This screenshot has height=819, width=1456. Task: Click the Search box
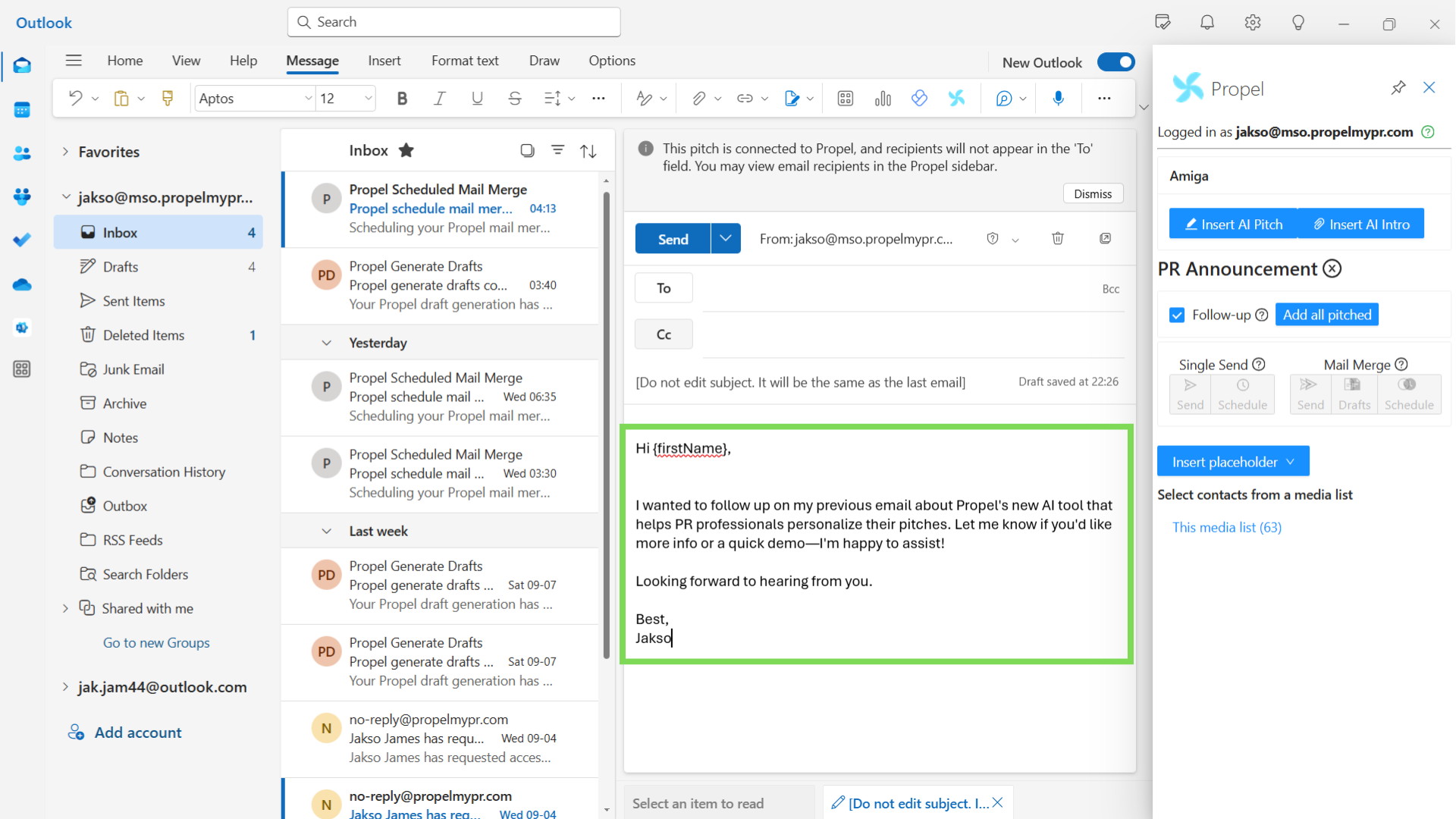(x=453, y=22)
